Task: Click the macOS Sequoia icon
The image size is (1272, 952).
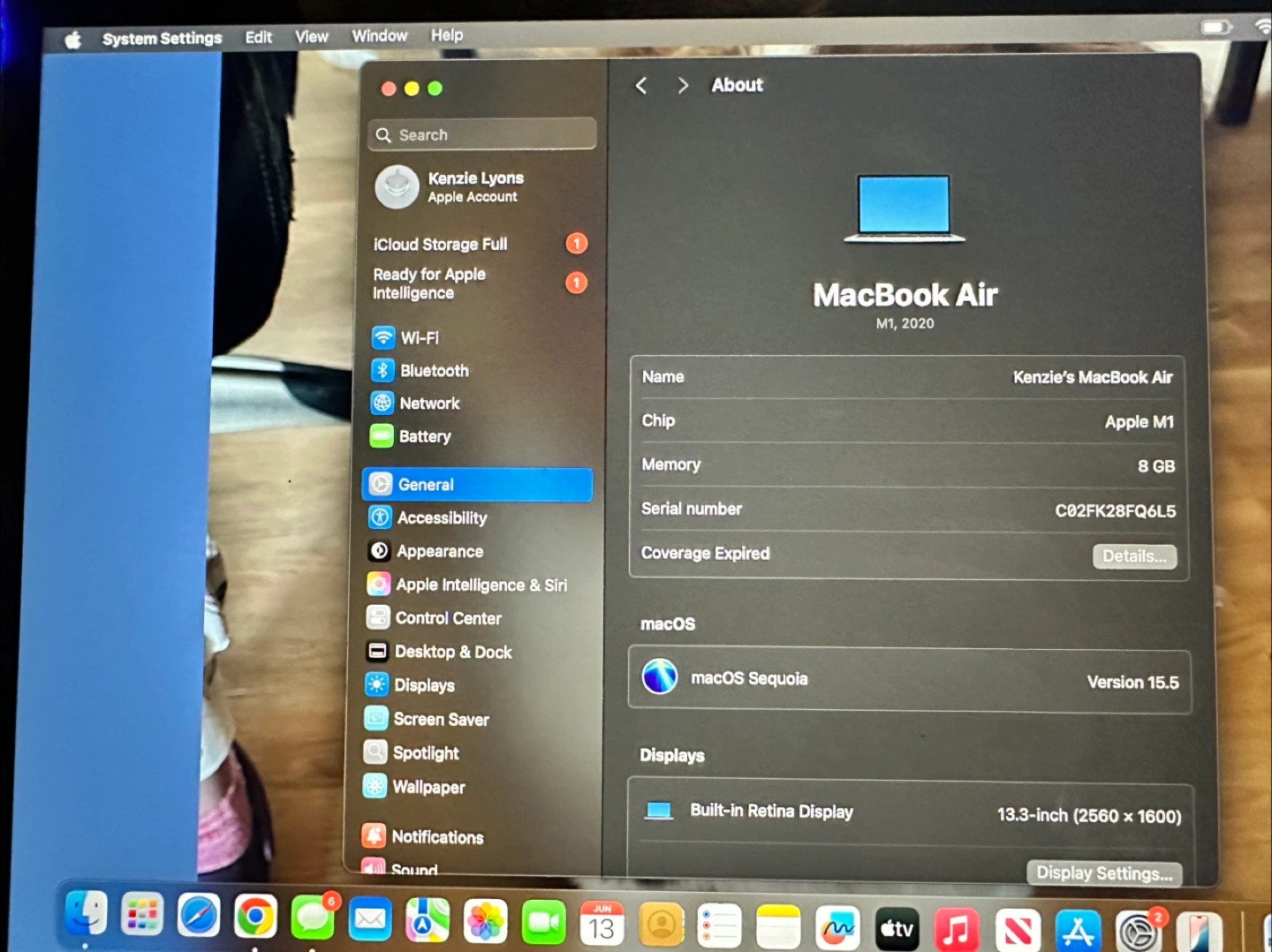Action: pyautogui.click(x=660, y=677)
